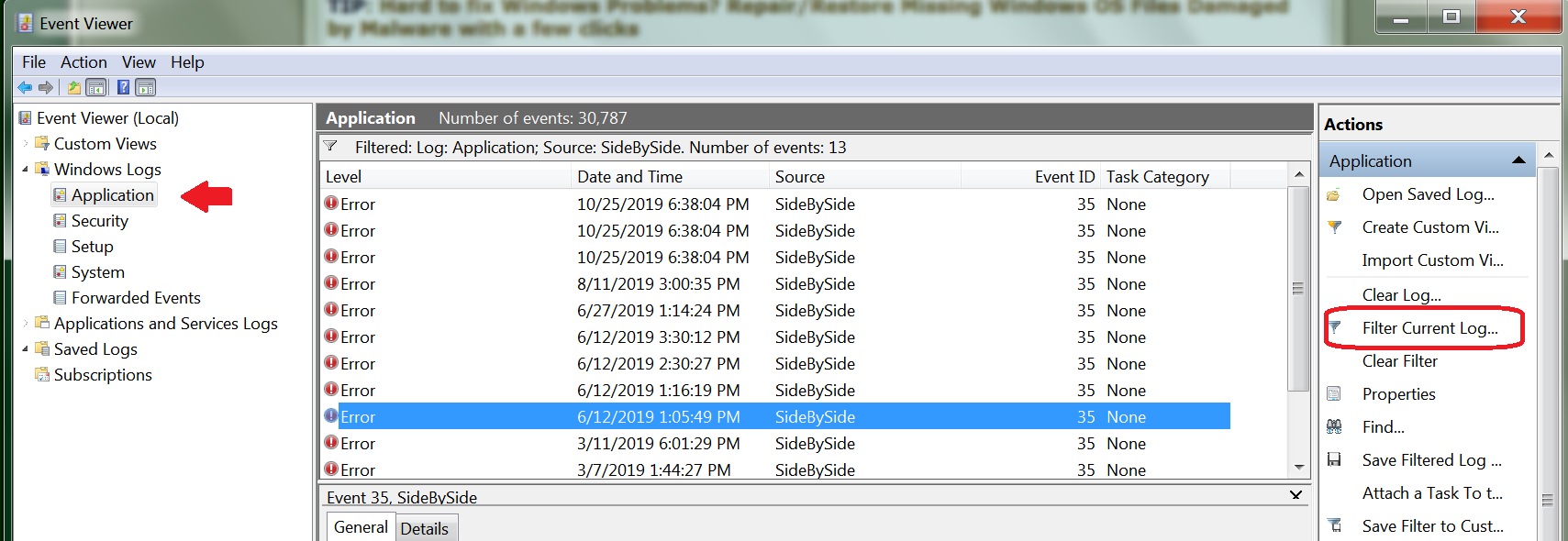Image resolution: width=1568 pixels, height=541 pixels.
Task: Select the 6/12/2019 2:30:27 PM error row
Action: point(776,364)
